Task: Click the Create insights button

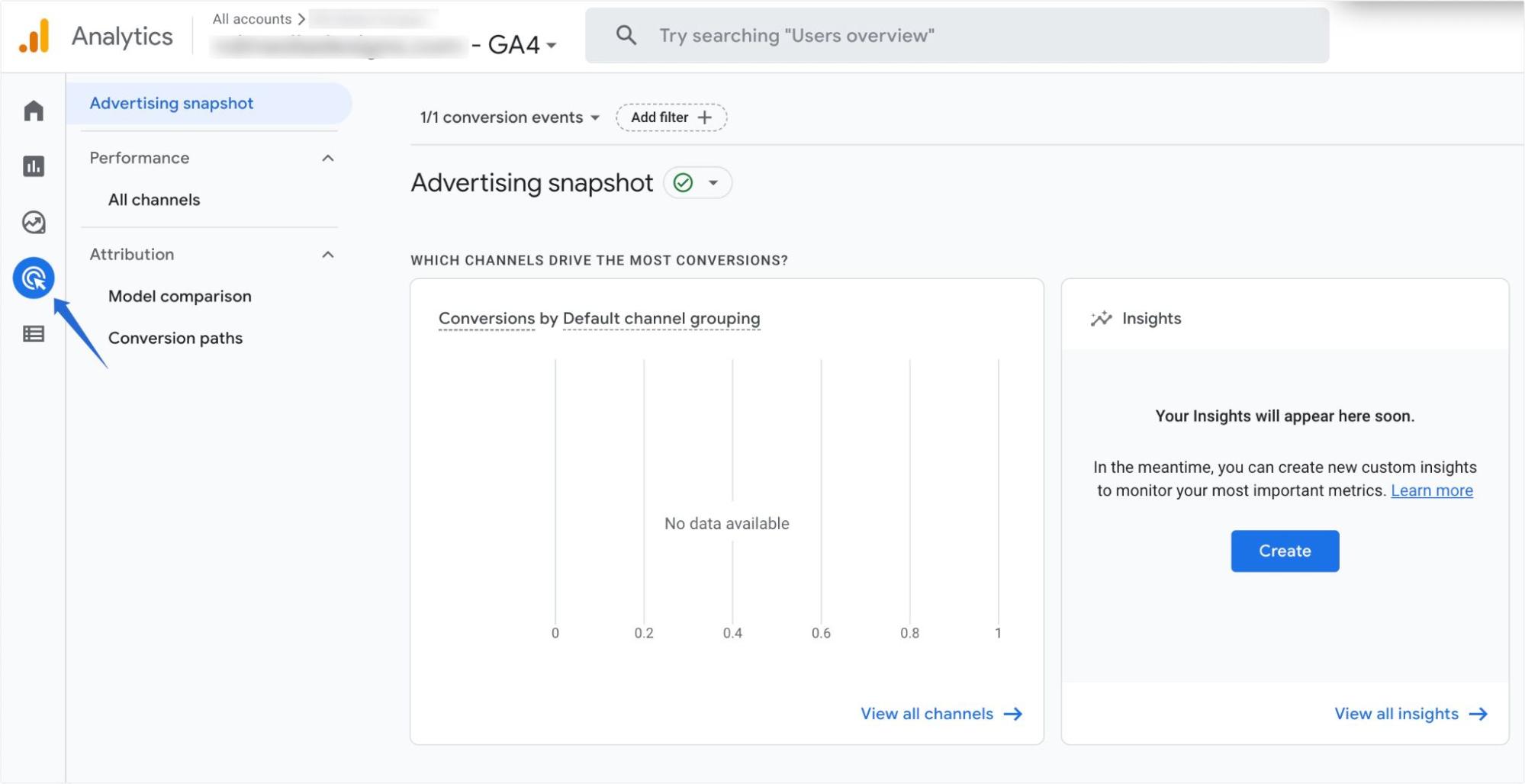Action: click(x=1285, y=551)
